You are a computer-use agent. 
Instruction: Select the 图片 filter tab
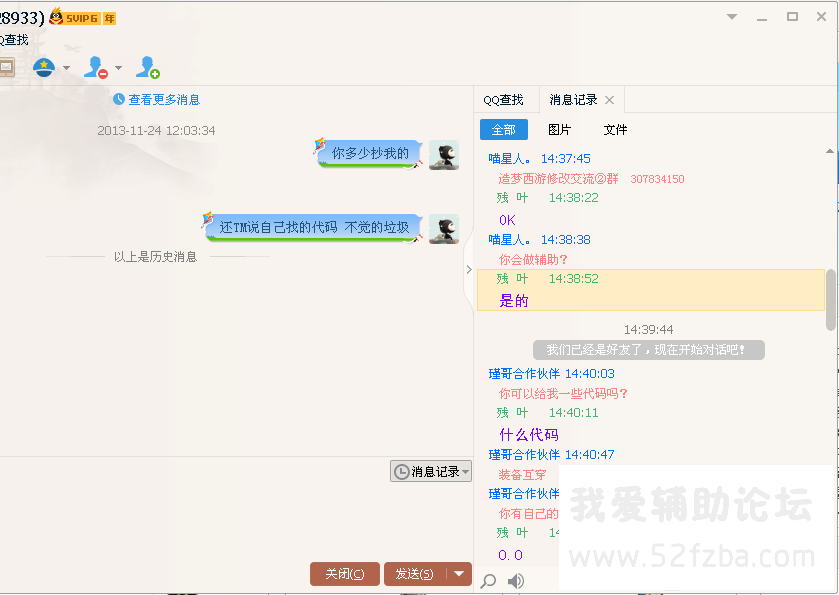click(x=560, y=129)
